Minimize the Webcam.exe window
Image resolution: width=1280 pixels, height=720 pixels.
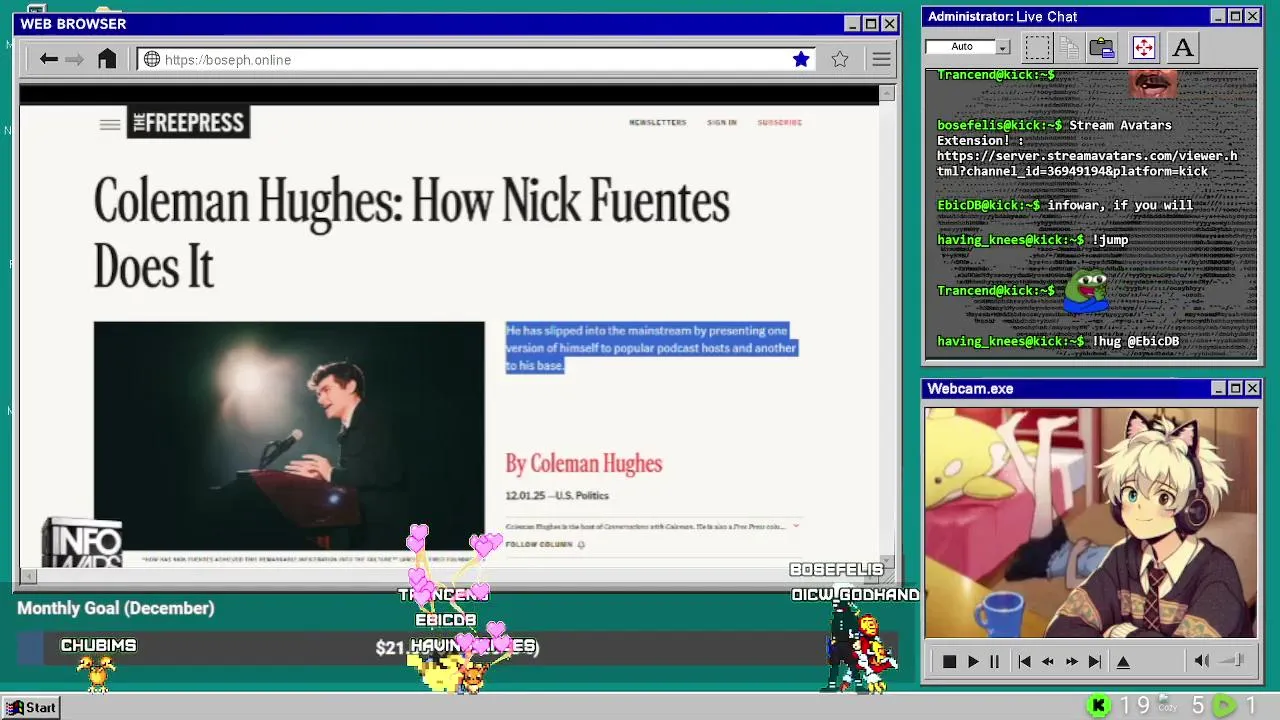point(1218,388)
